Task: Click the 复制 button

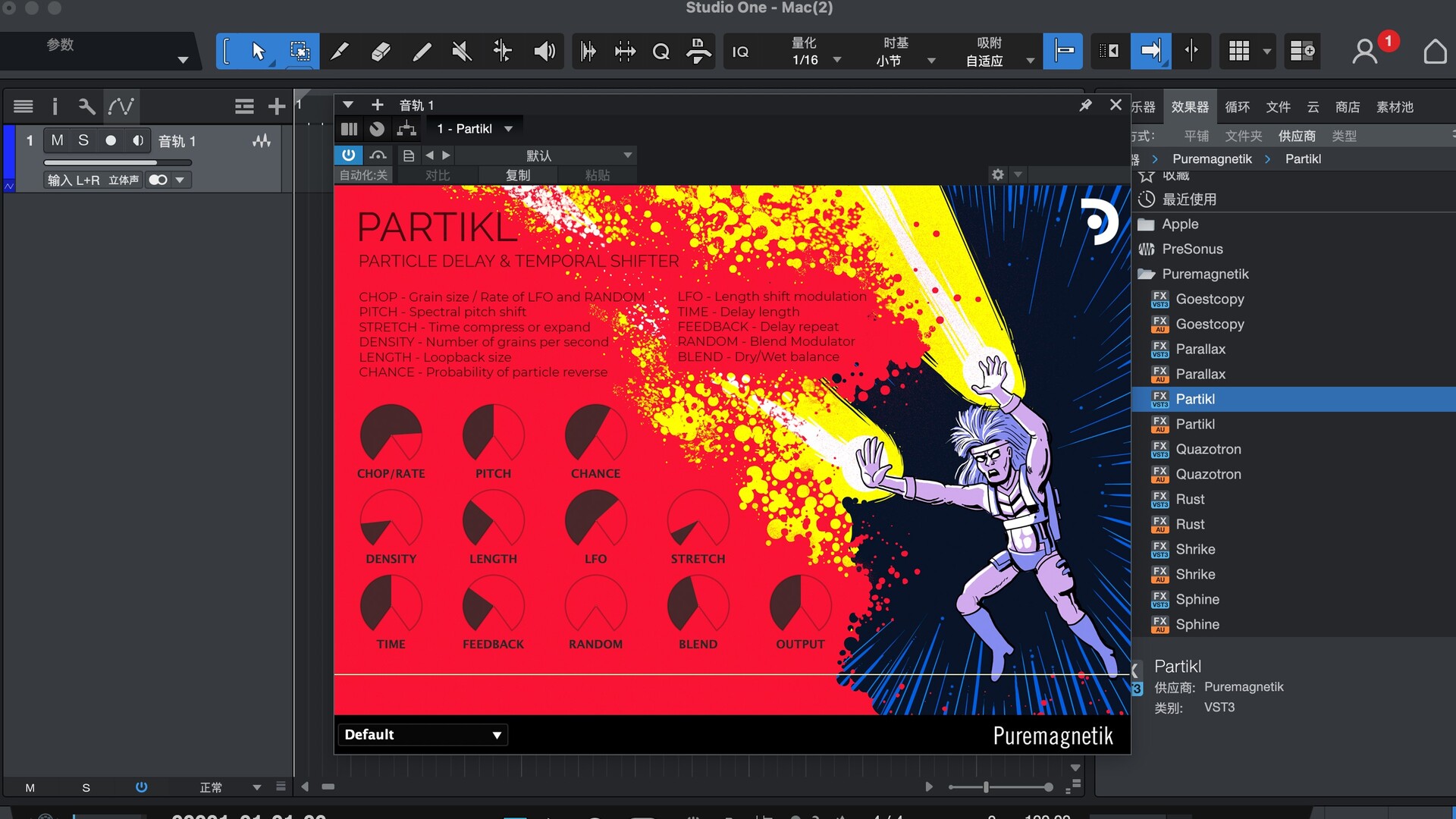Action: [518, 175]
